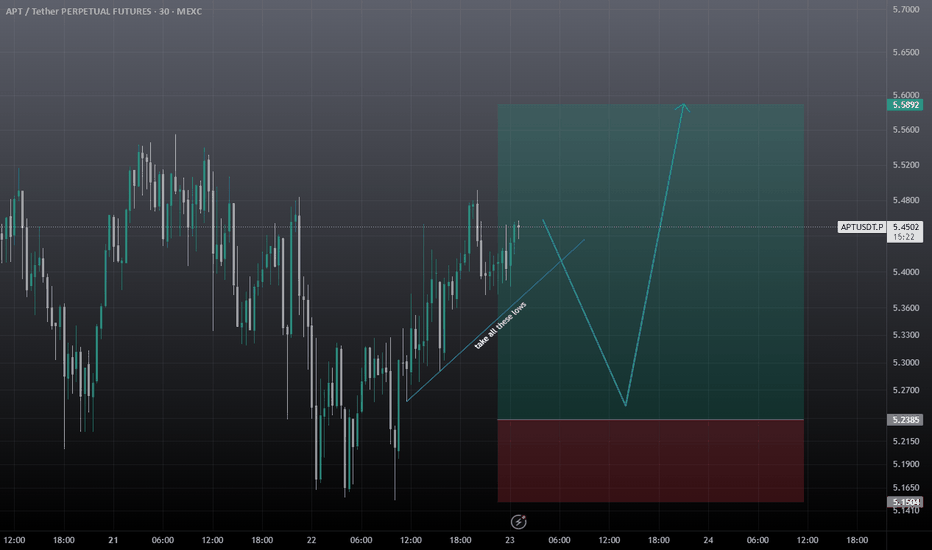Select the take-profit price tag 5.5892

[905, 105]
